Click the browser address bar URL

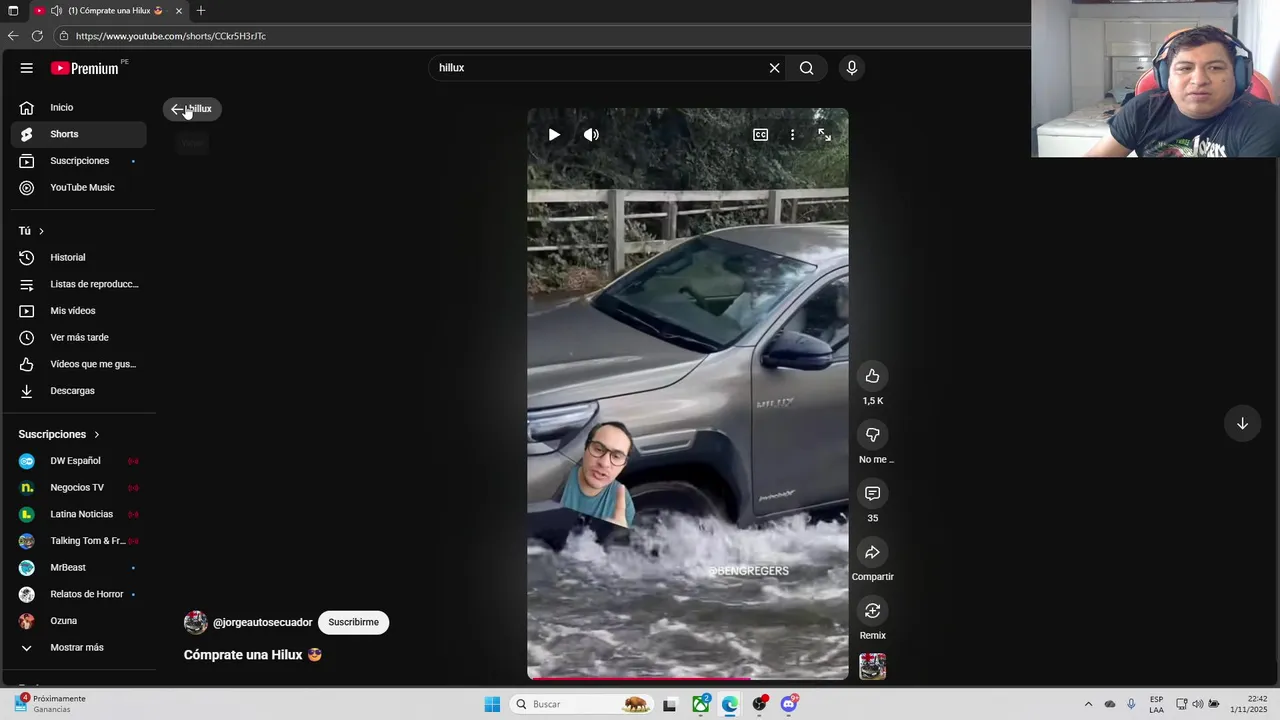171,36
